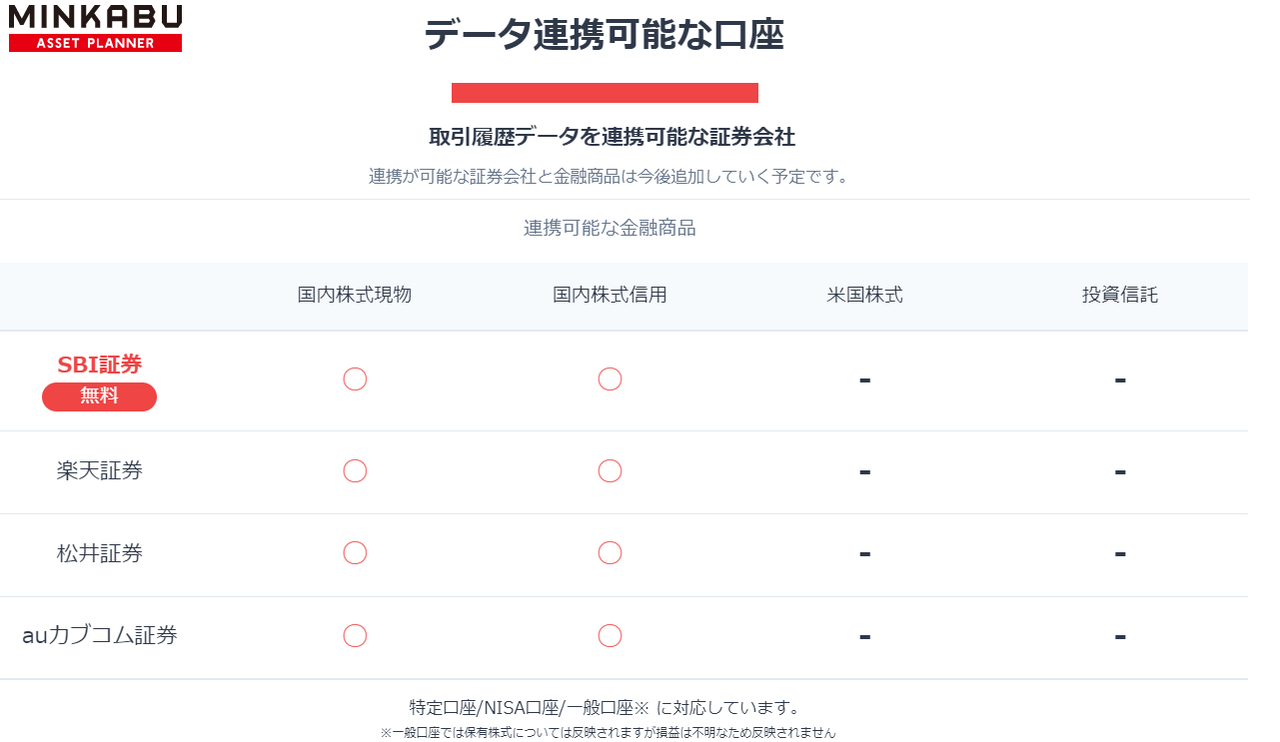Screen dimensions: 1280x742
Task: Select the auカブコム証券 row label
Action: (x=99, y=635)
